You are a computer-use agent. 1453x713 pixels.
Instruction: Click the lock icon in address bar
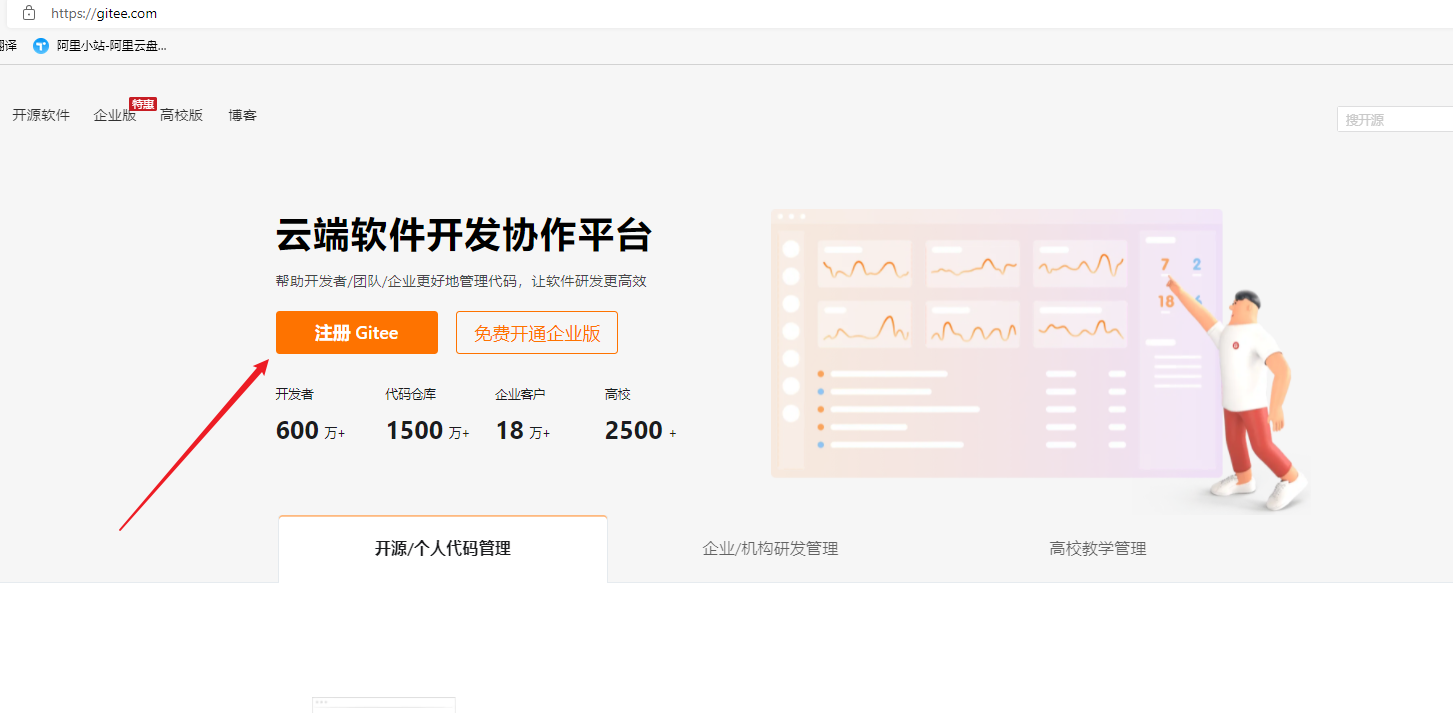[29, 13]
